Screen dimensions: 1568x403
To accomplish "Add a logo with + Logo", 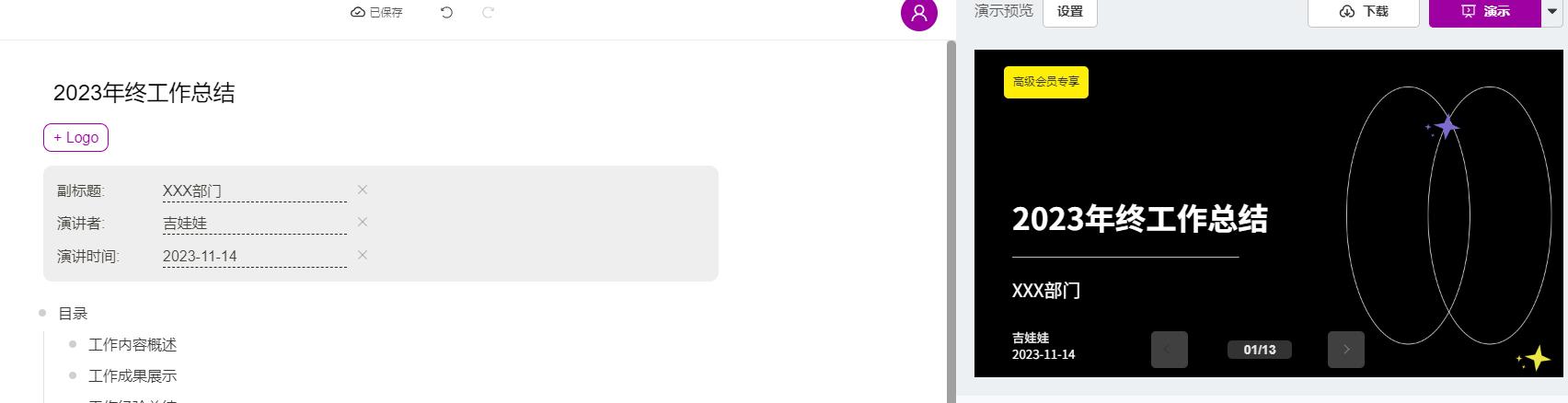I will (x=76, y=137).
